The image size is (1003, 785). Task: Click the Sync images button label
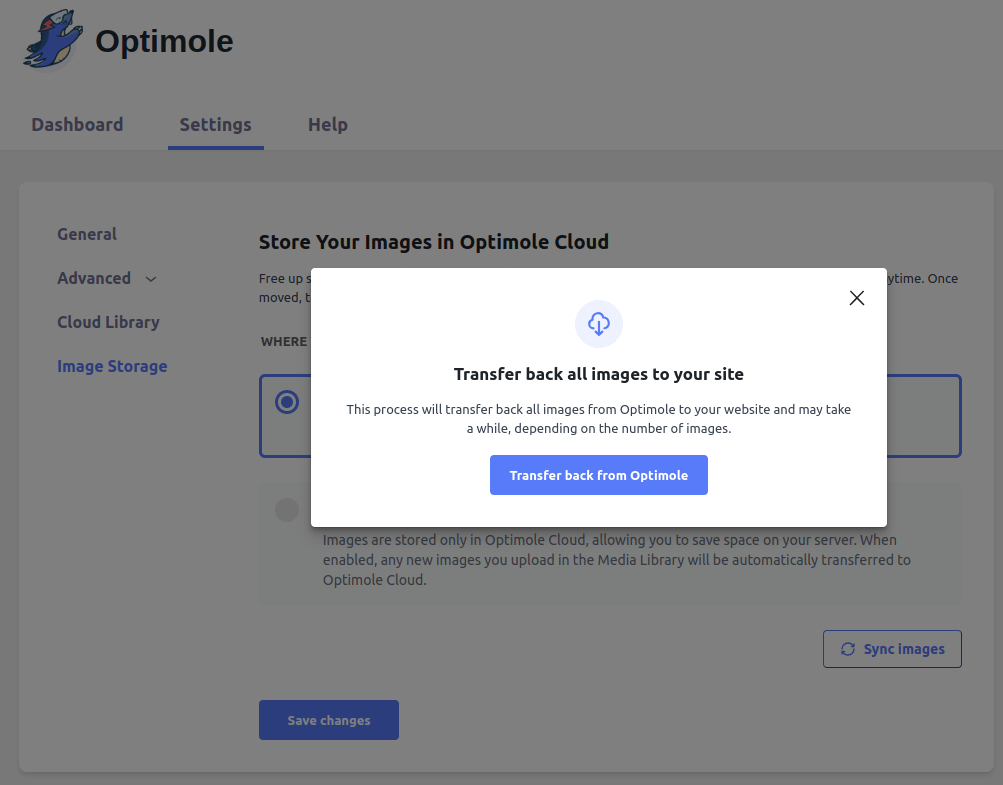tap(904, 649)
